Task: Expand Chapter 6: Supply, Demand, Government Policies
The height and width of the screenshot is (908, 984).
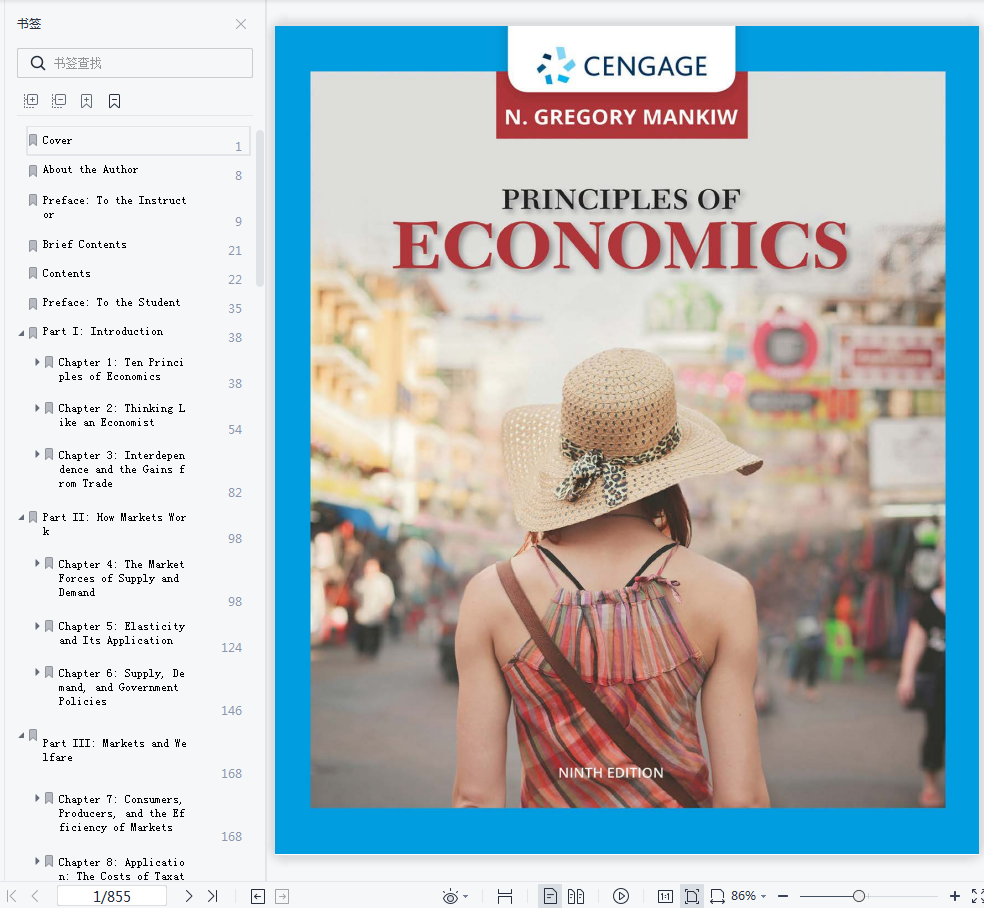Action: pyautogui.click(x=37, y=672)
